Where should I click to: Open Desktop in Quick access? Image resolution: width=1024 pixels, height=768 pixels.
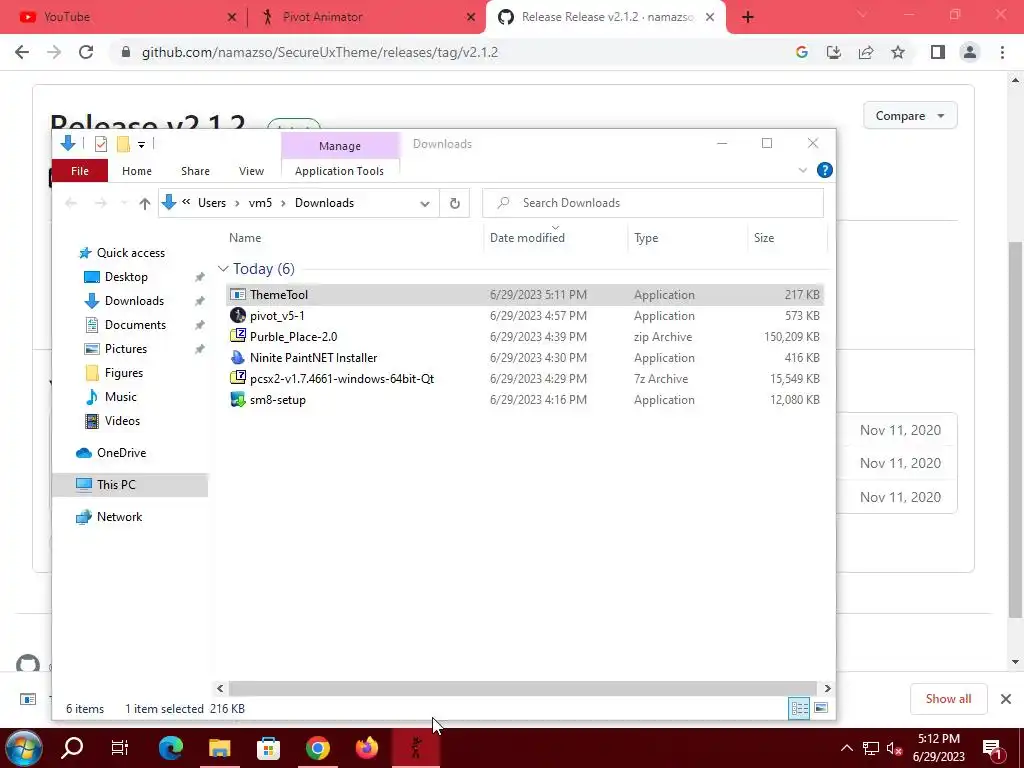[126, 277]
